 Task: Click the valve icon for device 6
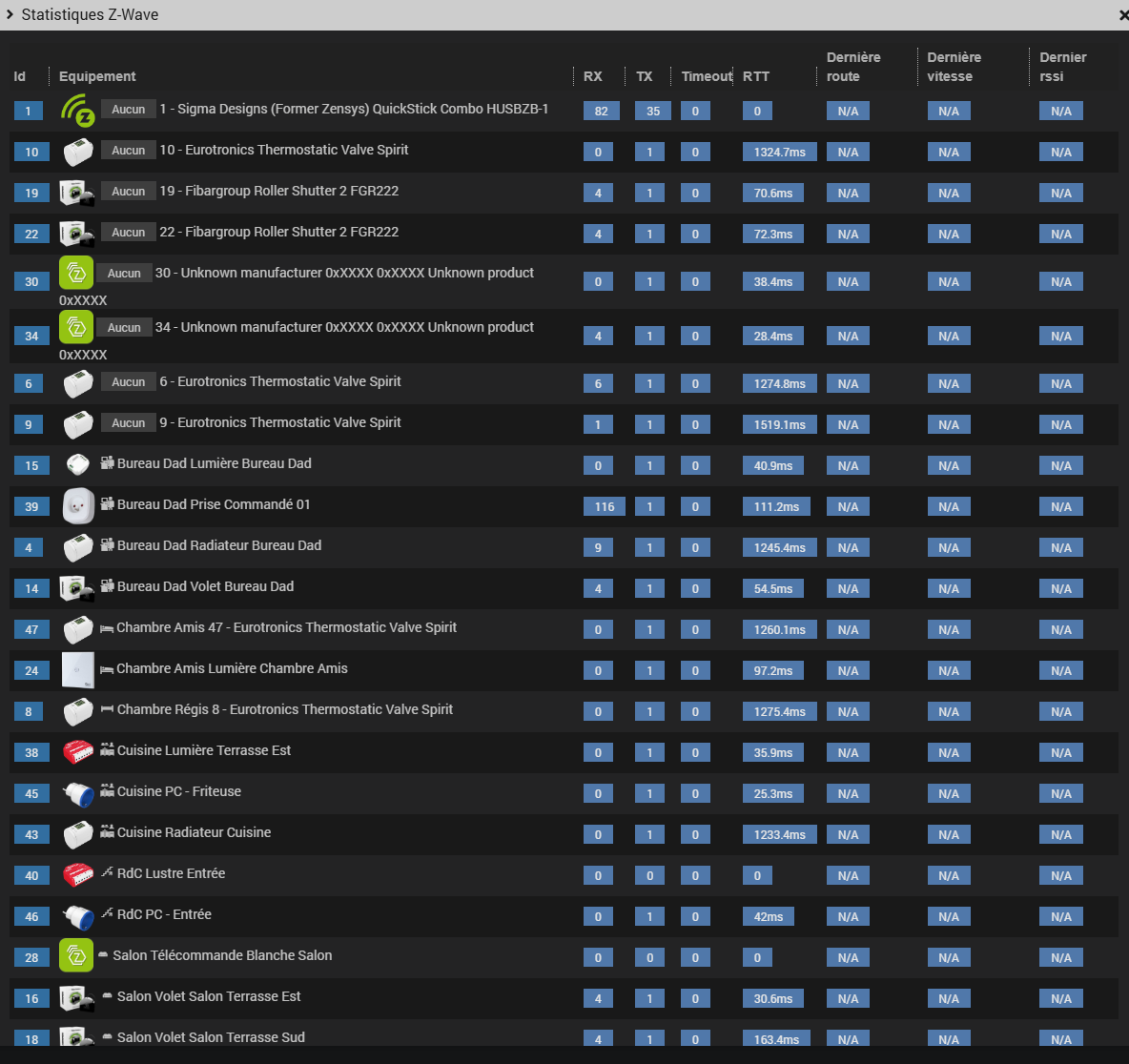[x=78, y=383]
